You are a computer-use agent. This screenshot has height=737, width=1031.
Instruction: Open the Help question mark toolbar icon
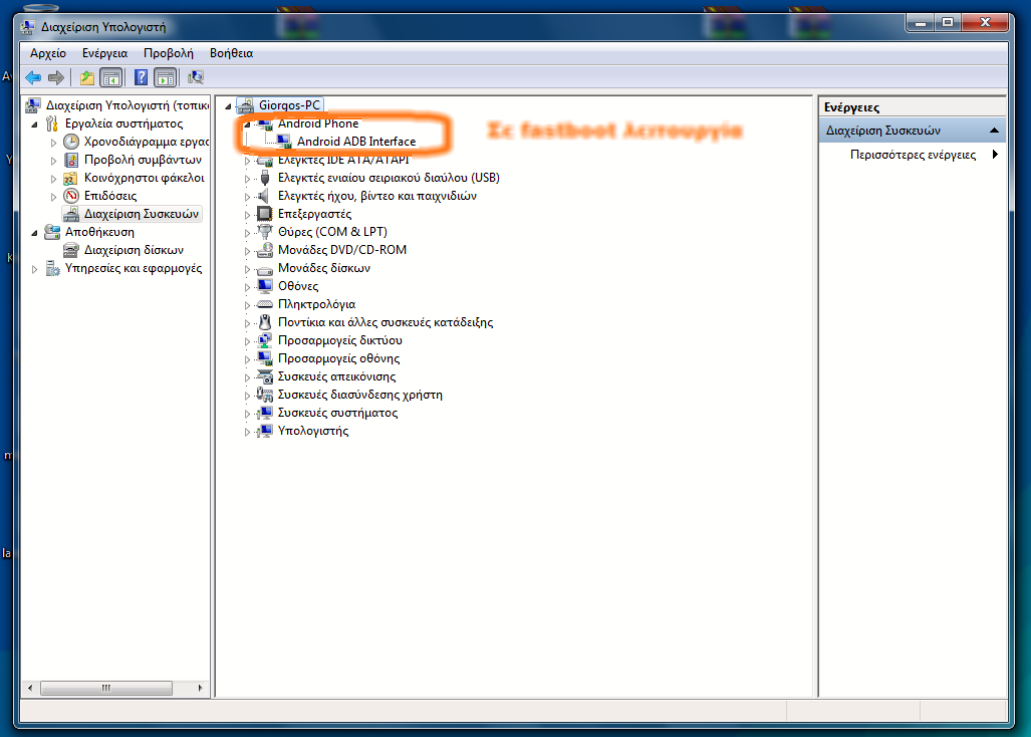click(141, 78)
